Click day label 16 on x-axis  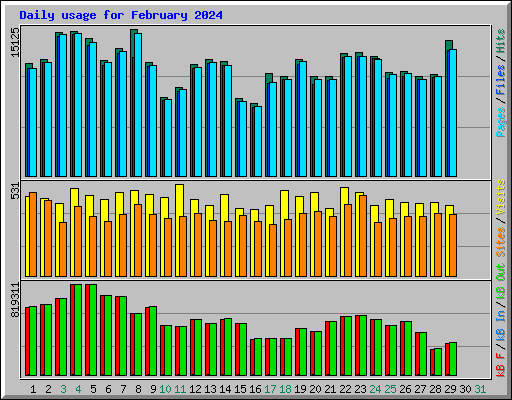tap(255, 389)
